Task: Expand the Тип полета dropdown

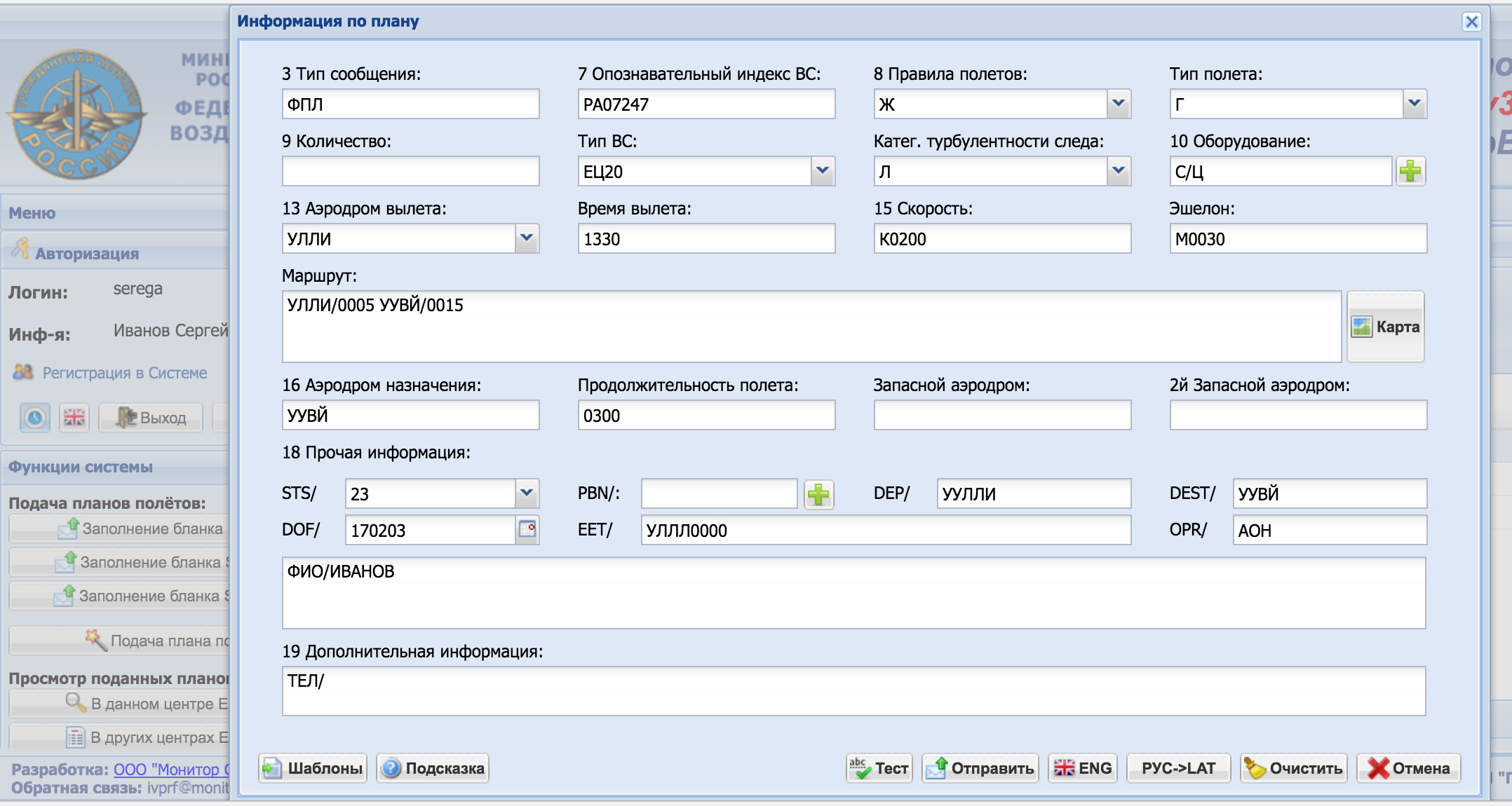Action: click(1415, 104)
